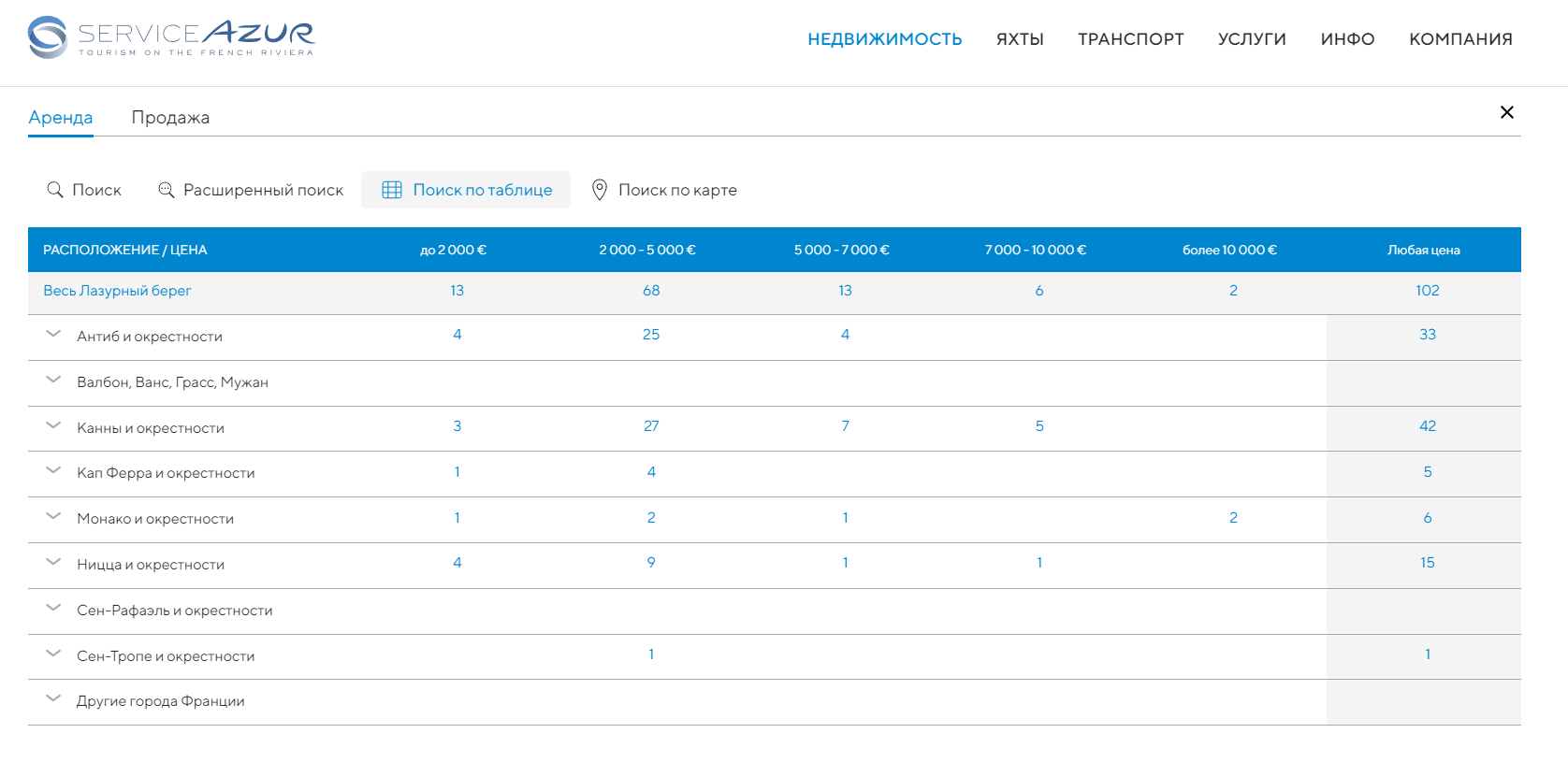Click the magnifier icon next to Поиск
Image resolution: width=1568 pixels, height=762 pixels.
tap(55, 190)
